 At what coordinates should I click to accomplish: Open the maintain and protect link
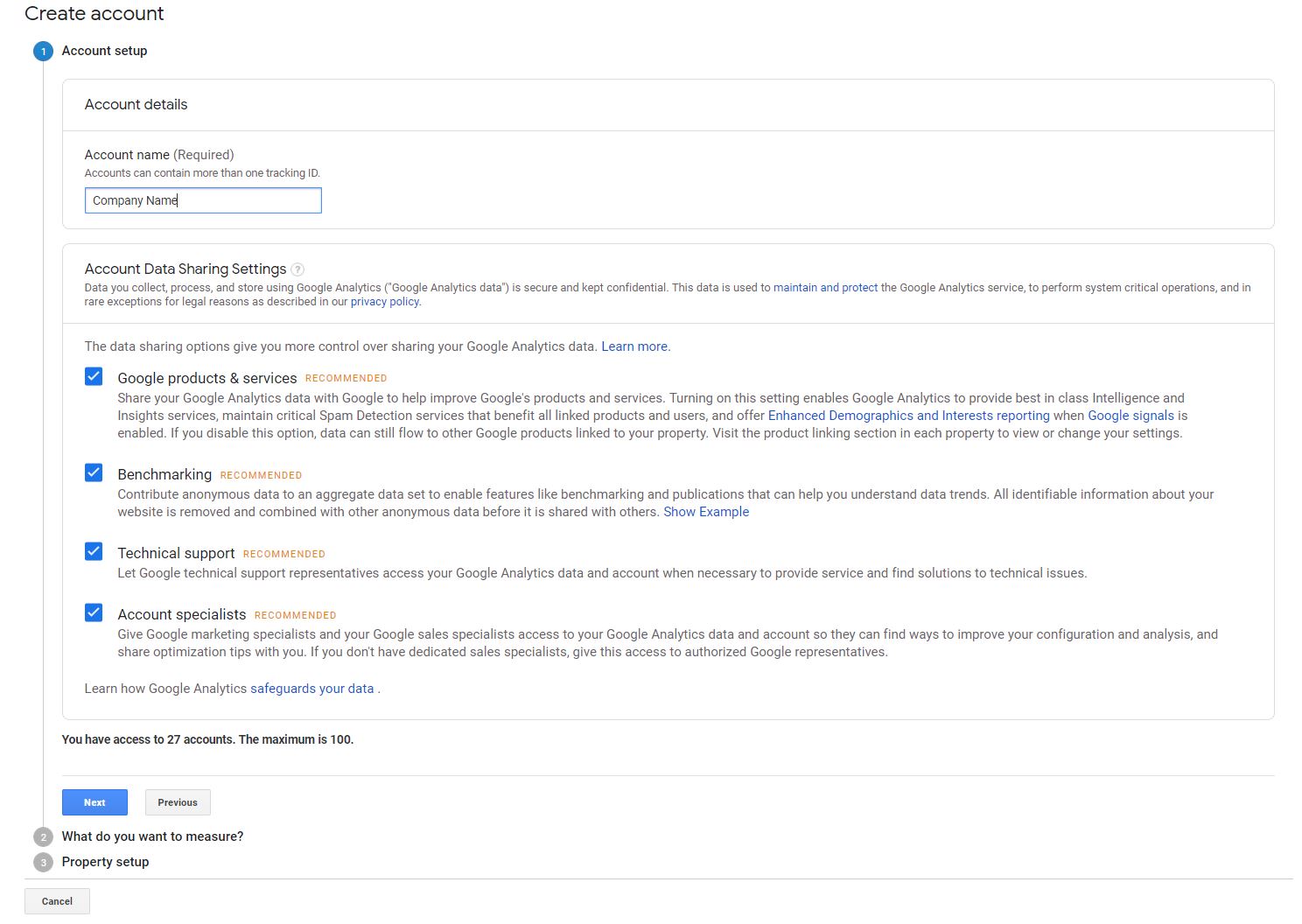[x=825, y=288]
